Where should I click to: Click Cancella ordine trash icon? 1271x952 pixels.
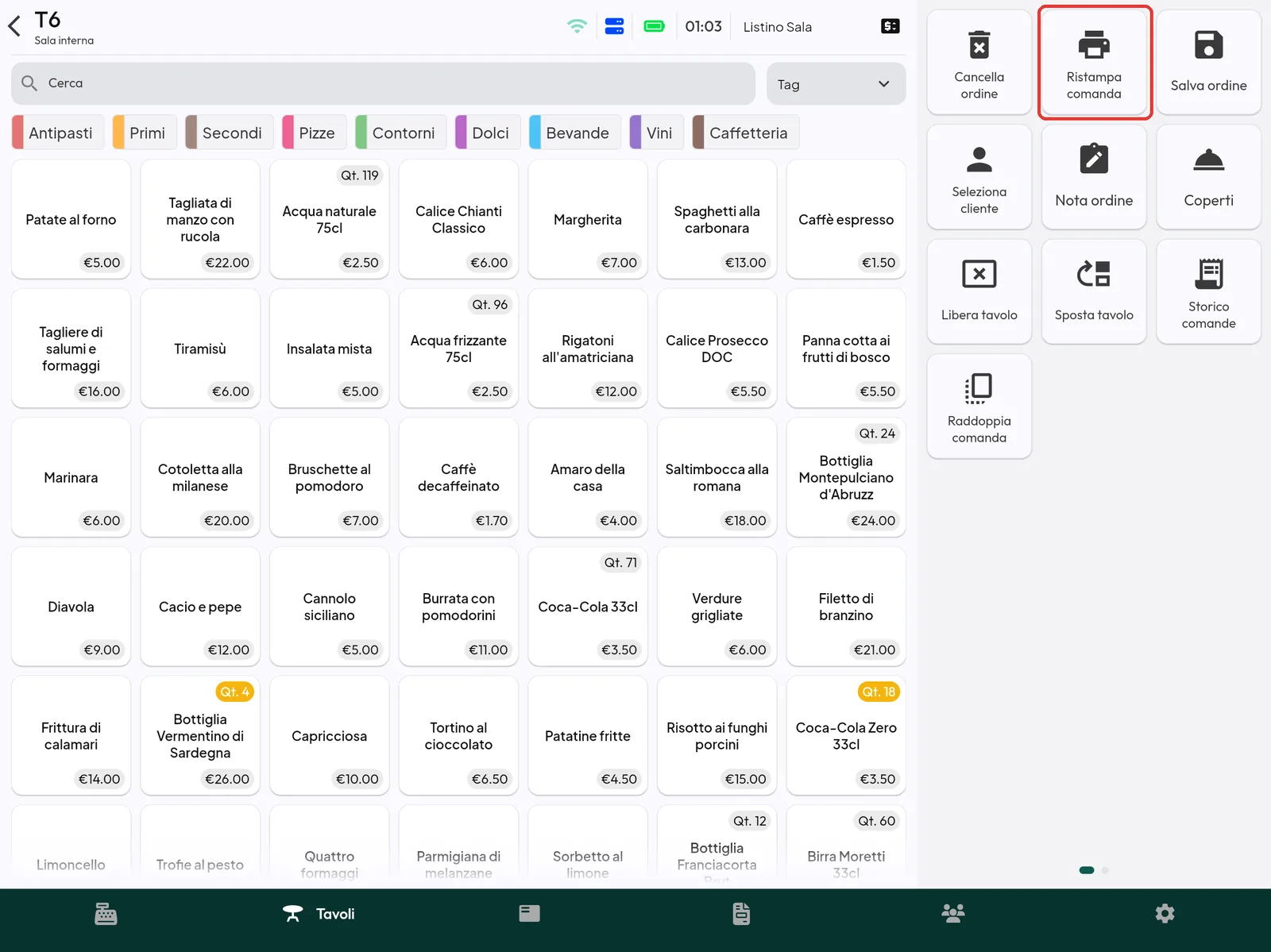(979, 45)
